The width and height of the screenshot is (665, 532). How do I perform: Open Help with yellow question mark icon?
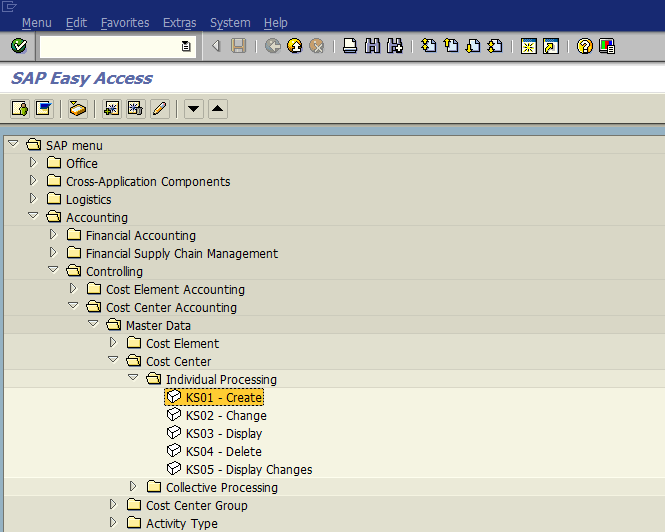585,46
